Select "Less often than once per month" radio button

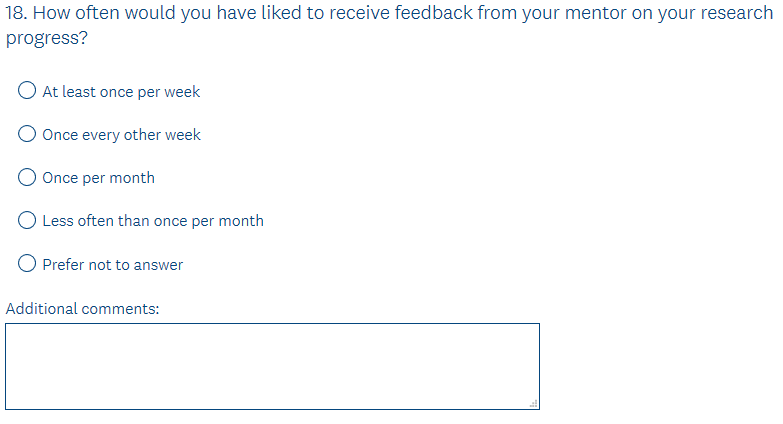coord(28,220)
